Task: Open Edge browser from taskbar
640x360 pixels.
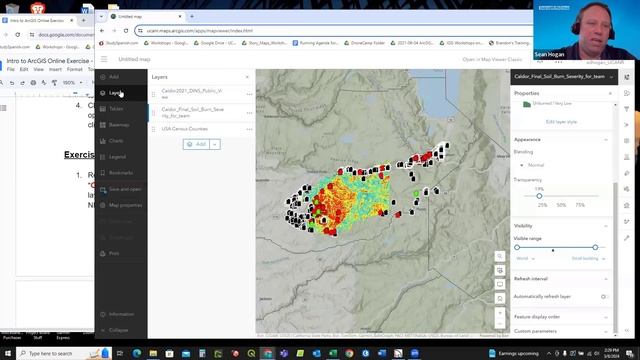Action: pyautogui.click(x=137, y=353)
